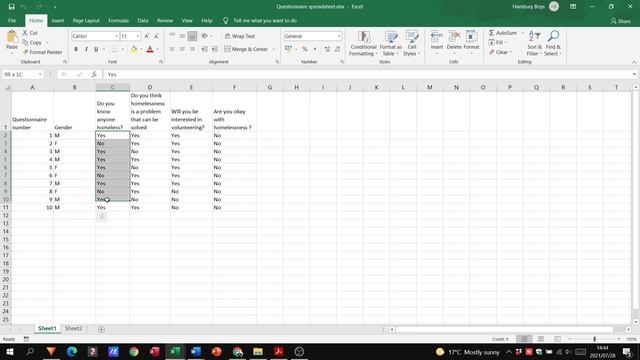Open Chrome from the taskbar
This screenshot has width=640, height=360.
(133, 351)
